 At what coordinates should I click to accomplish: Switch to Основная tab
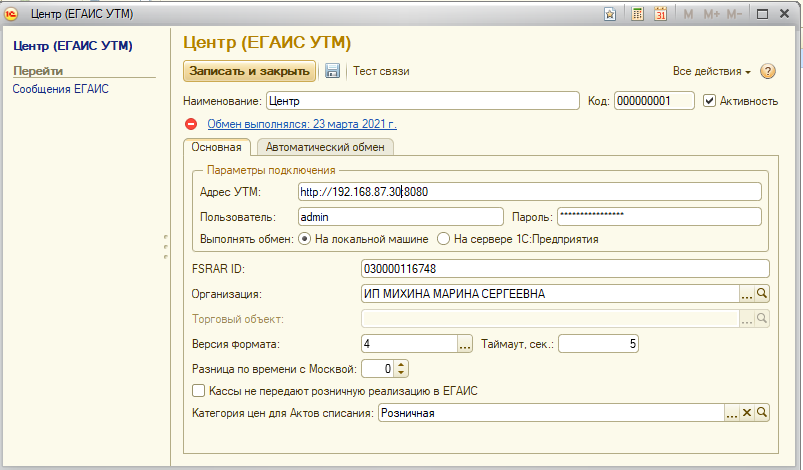pyautogui.click(x=217, y=147)
